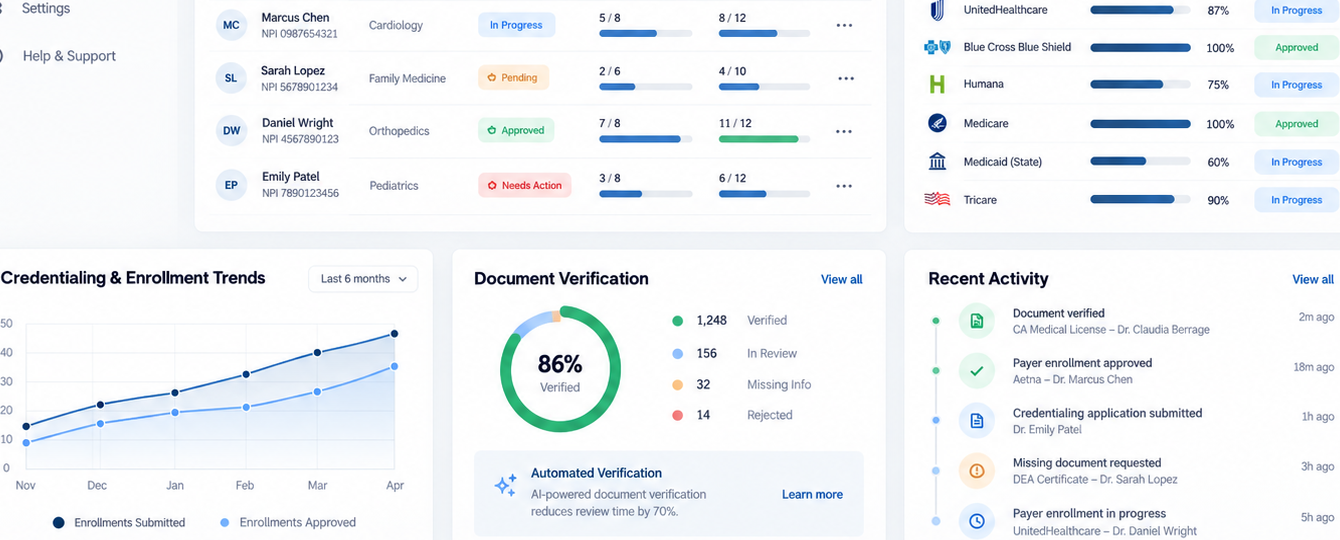Screen dimensions: 1340x540
Task: Click the SL avatar for Sarah Lopez
Action: (x=231, y=78)
